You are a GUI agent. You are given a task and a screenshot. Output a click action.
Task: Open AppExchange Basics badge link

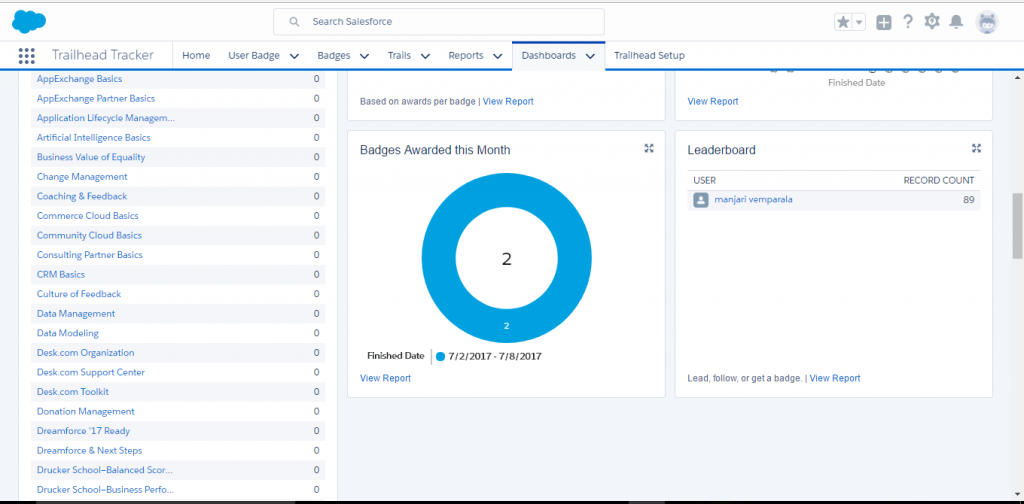tap(80, 79)
